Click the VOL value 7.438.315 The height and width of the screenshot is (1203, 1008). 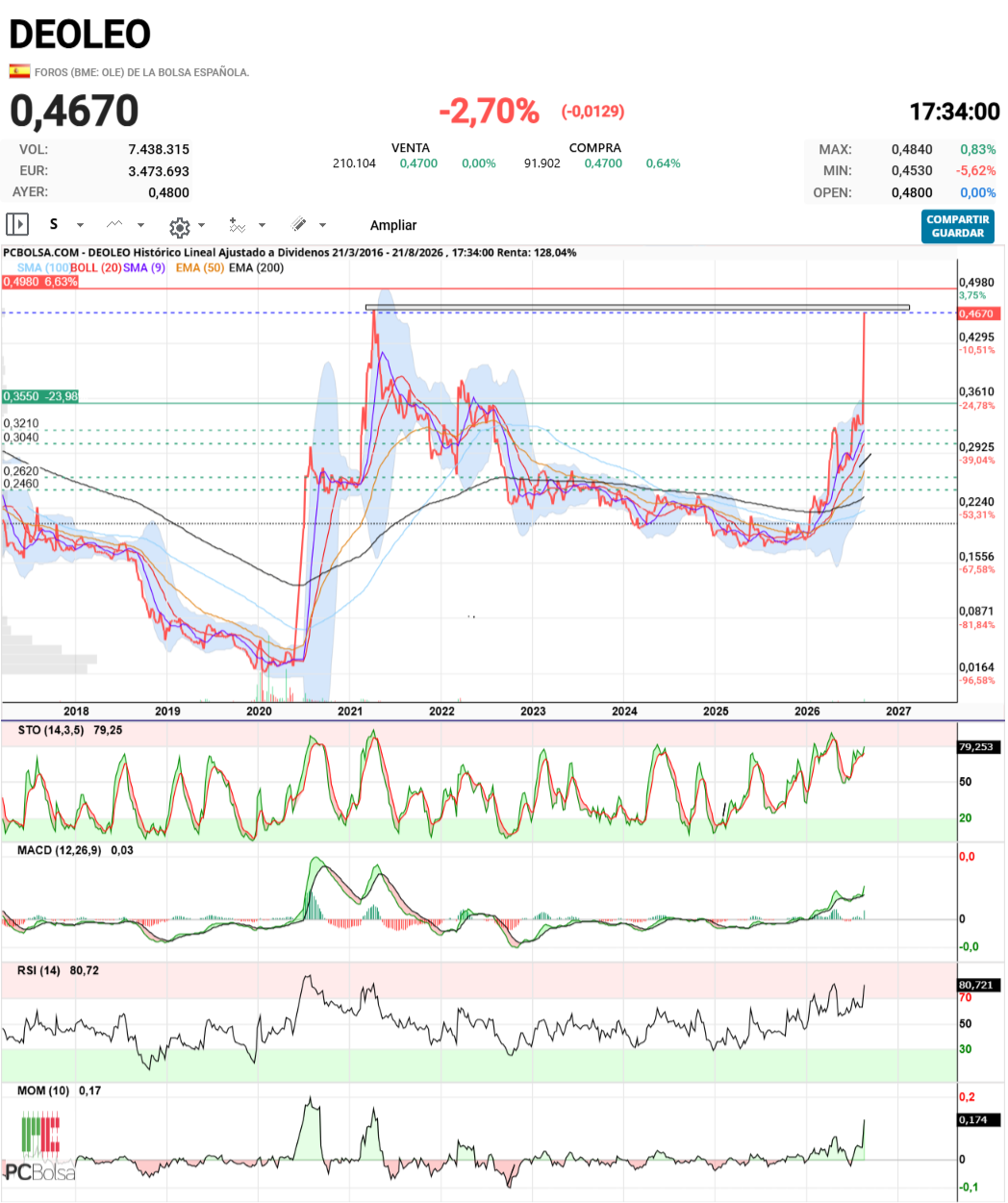pos(159,150)
